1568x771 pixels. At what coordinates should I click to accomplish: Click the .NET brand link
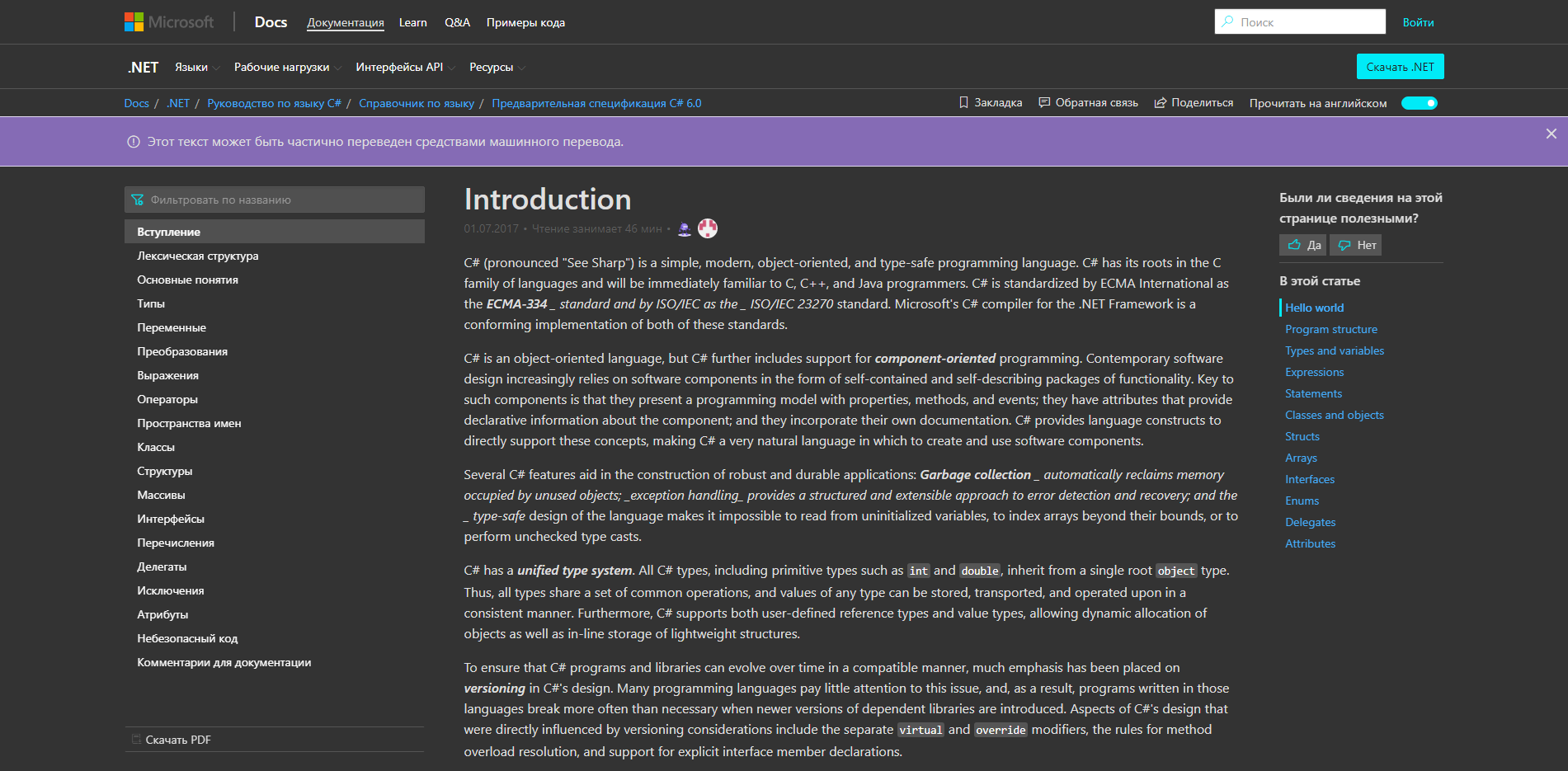click(x=143, y=67)
